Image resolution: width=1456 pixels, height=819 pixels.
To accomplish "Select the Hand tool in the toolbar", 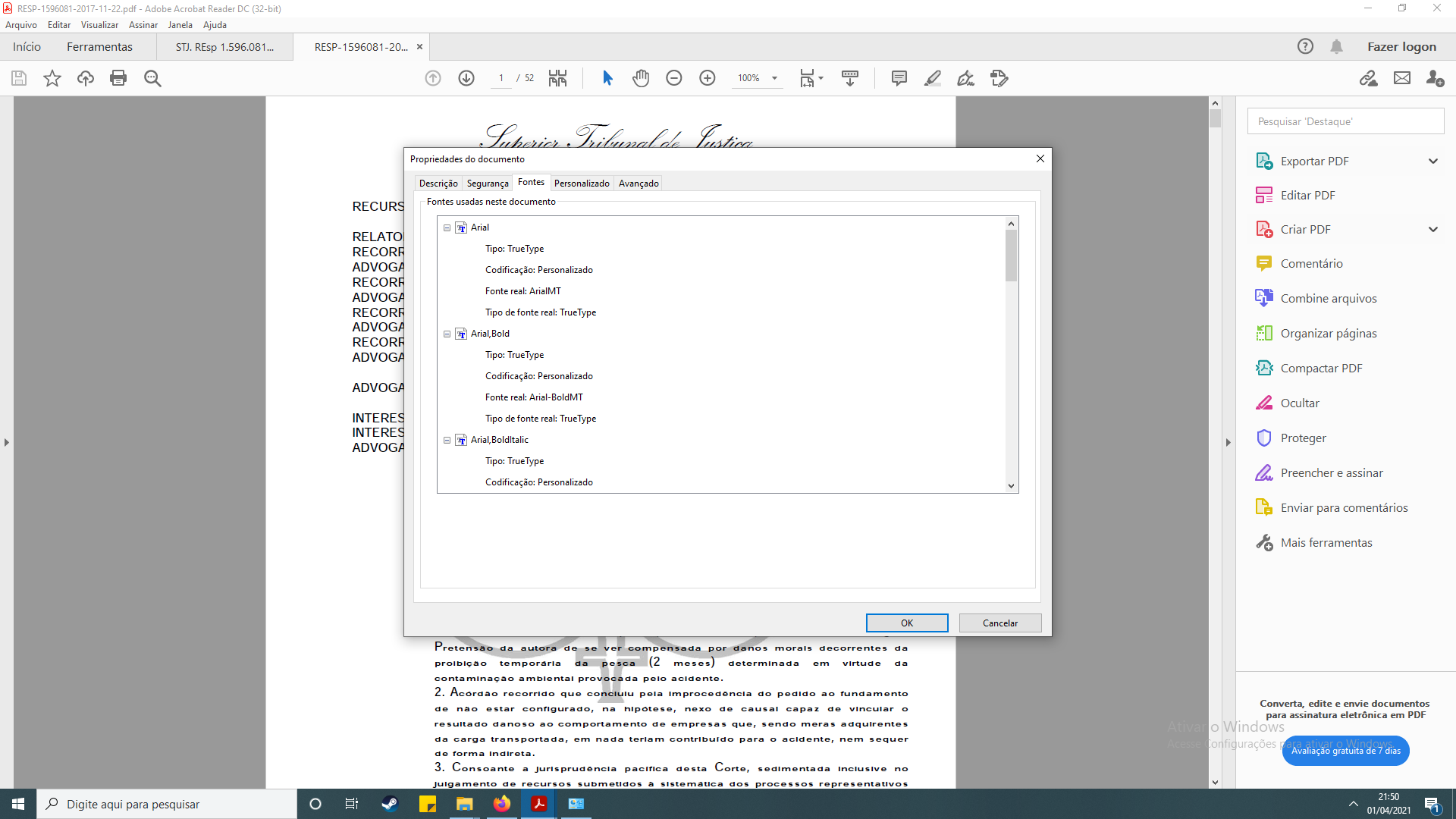I will coord(641,78).
